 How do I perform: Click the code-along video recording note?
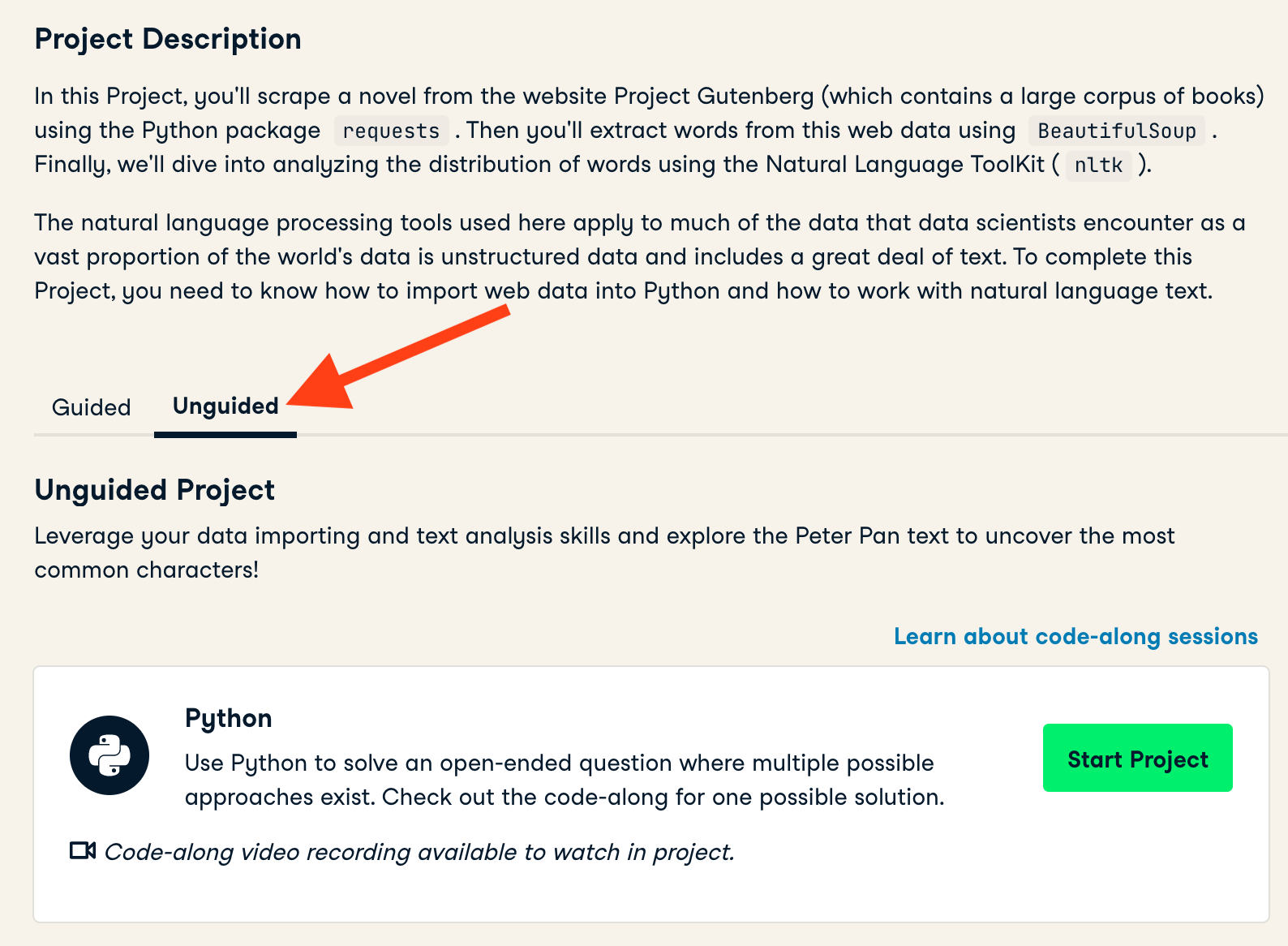(x=419, y=852)
